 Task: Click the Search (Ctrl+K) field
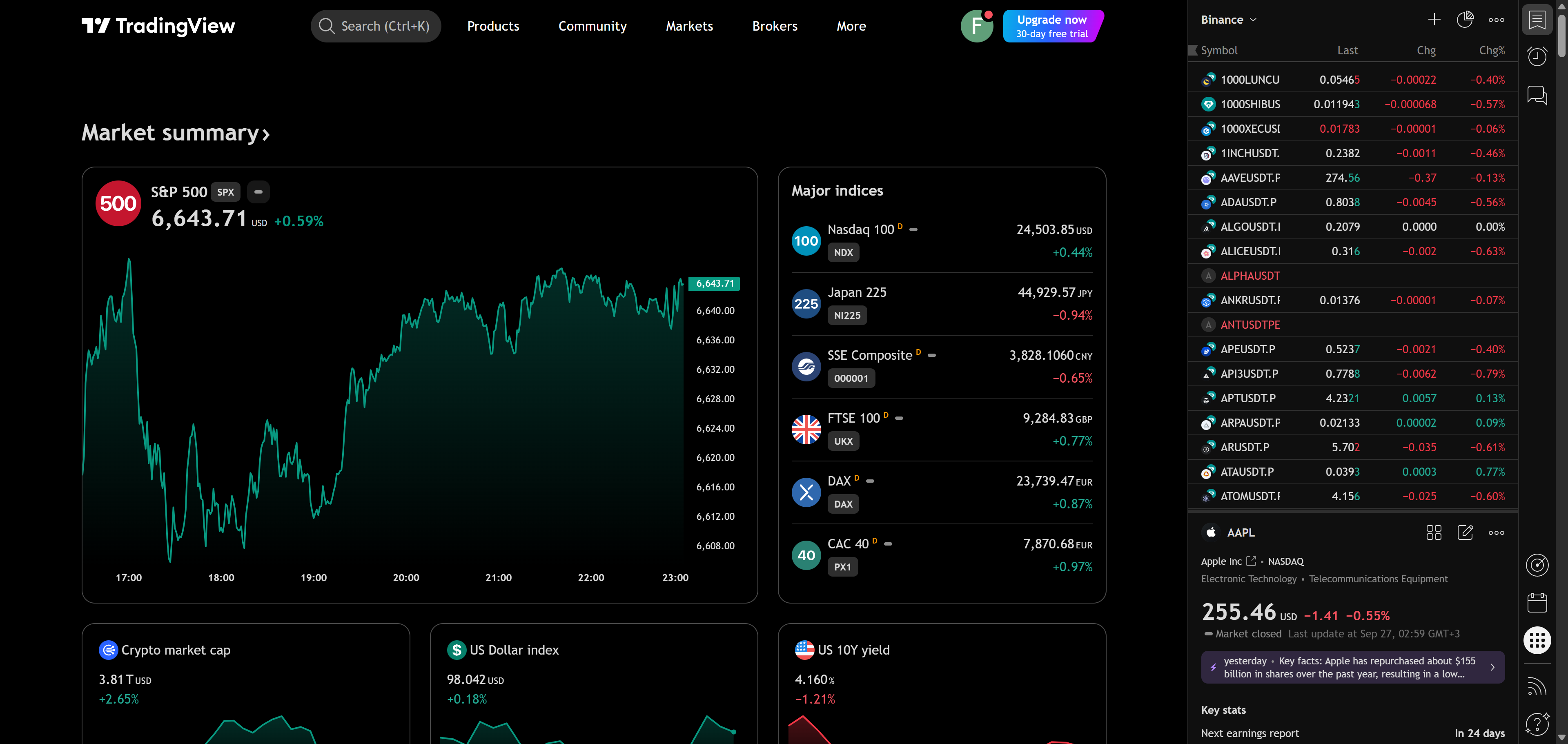pos(376,26)
